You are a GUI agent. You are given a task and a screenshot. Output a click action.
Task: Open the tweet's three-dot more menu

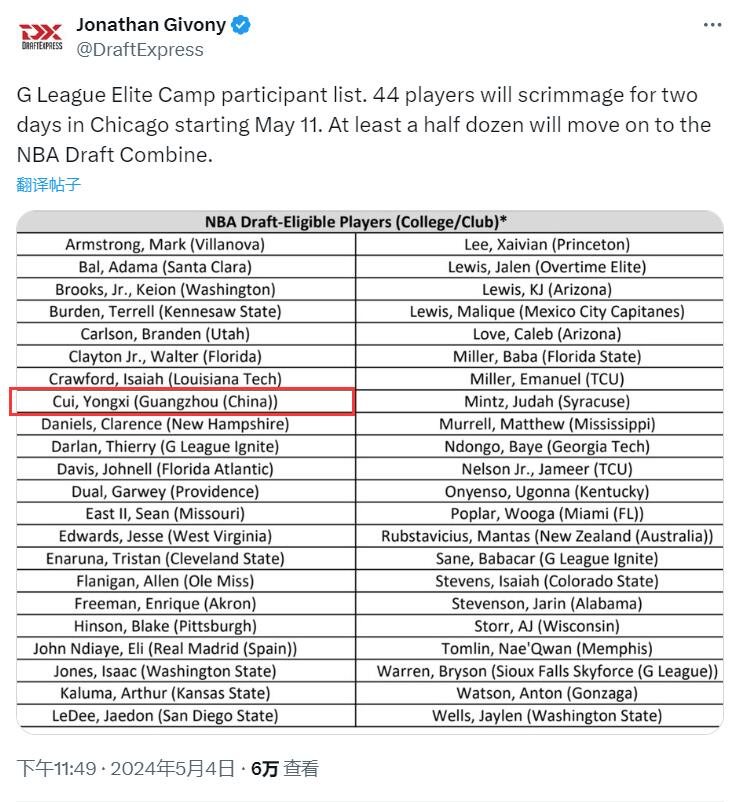711,25
